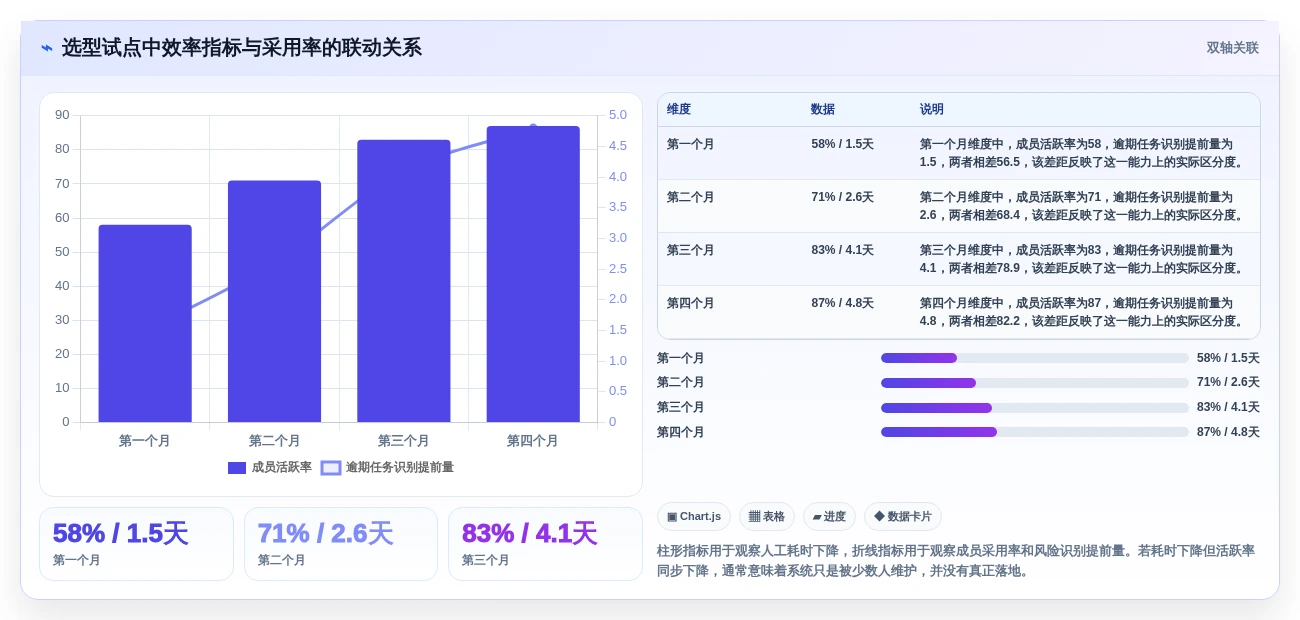Image resolution: width=1300 pixels, height=620 pixels.
Task: Click the 第三个月 bar in the chart
Action: click(404, 281)
